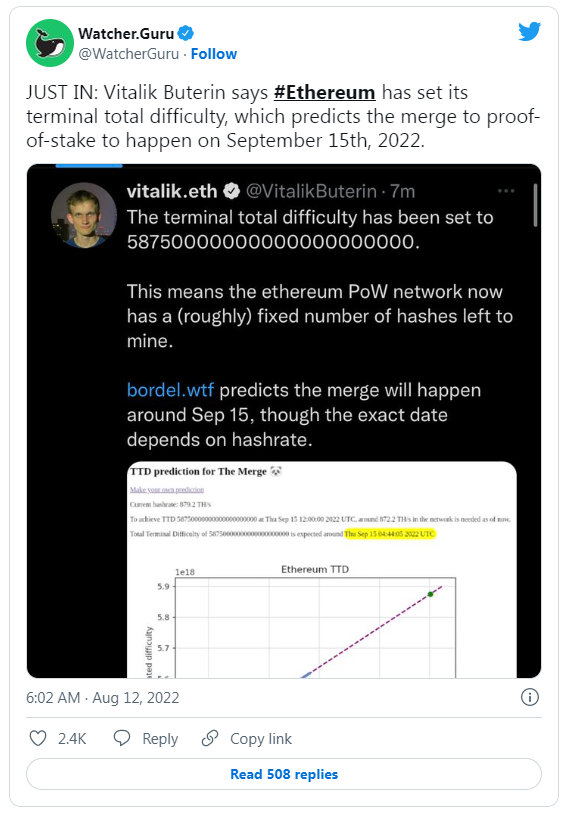Follow the WatcherGuru account
571x819 pixels.
tap(214, 54)
